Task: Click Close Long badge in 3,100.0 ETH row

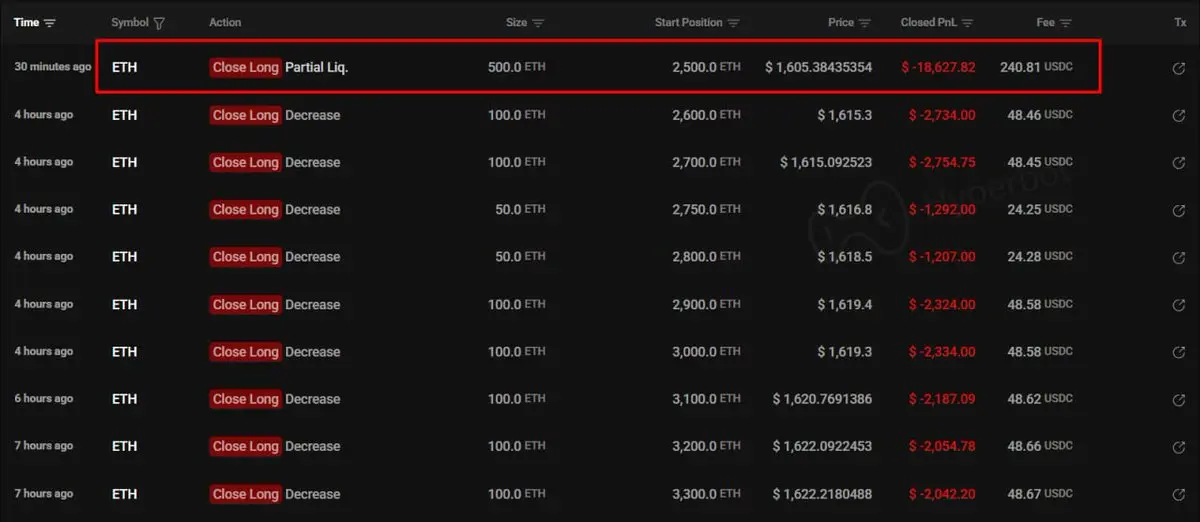Action: (245, 399)
